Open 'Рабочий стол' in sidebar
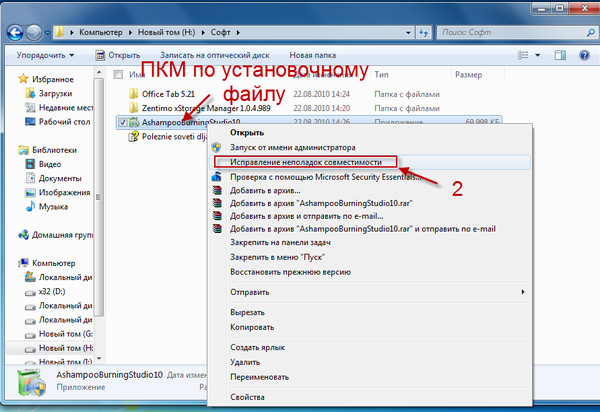Viewport: 600px width, 412px height. (64, 122)
